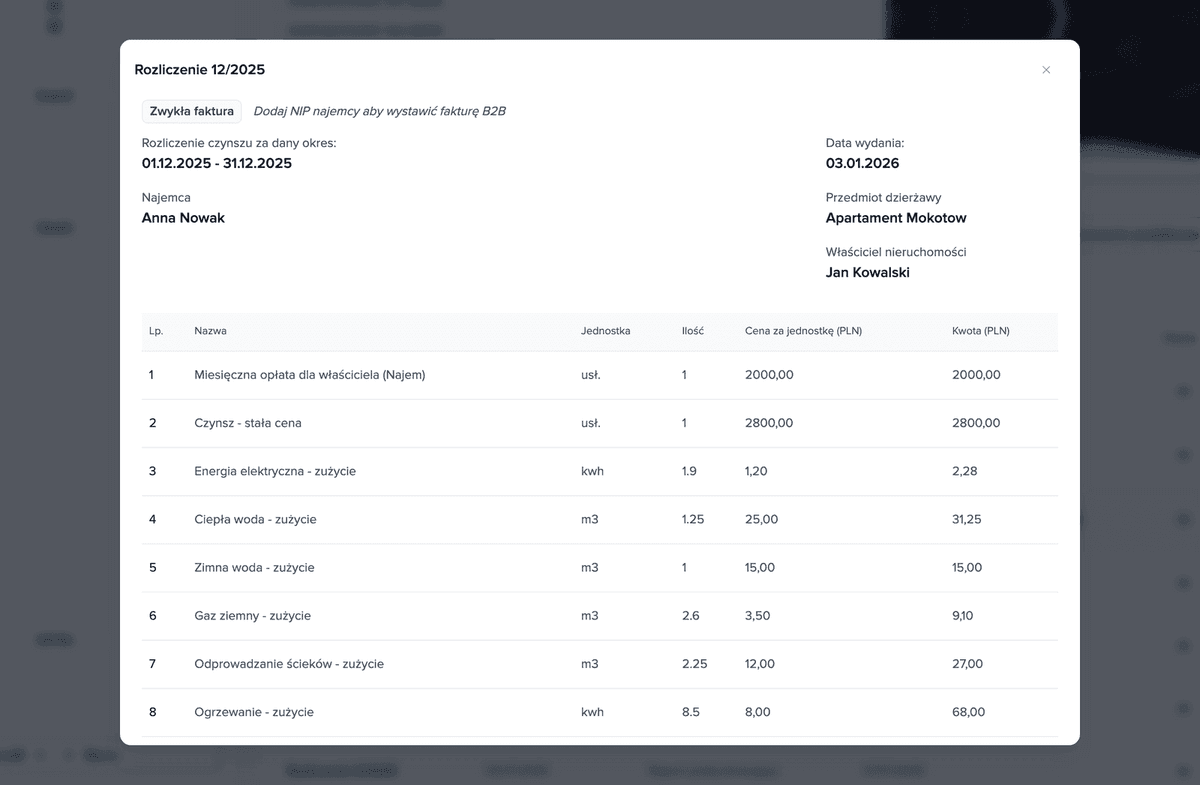Select row 'Odprowadzanie ścieków - zużycie'
The width and height of the screenshot is (1200, 785).
pyautogui.click(x=600, y=664)
